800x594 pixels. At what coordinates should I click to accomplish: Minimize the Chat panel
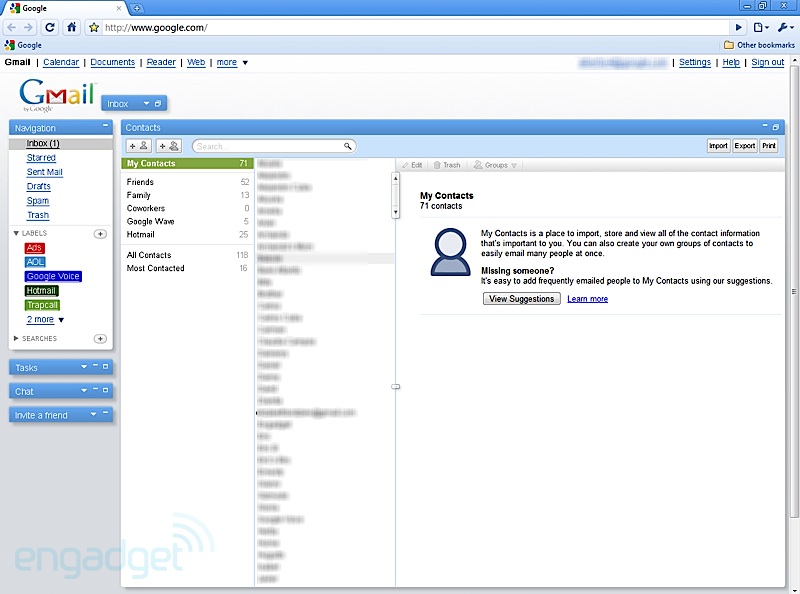pos(95,389)
